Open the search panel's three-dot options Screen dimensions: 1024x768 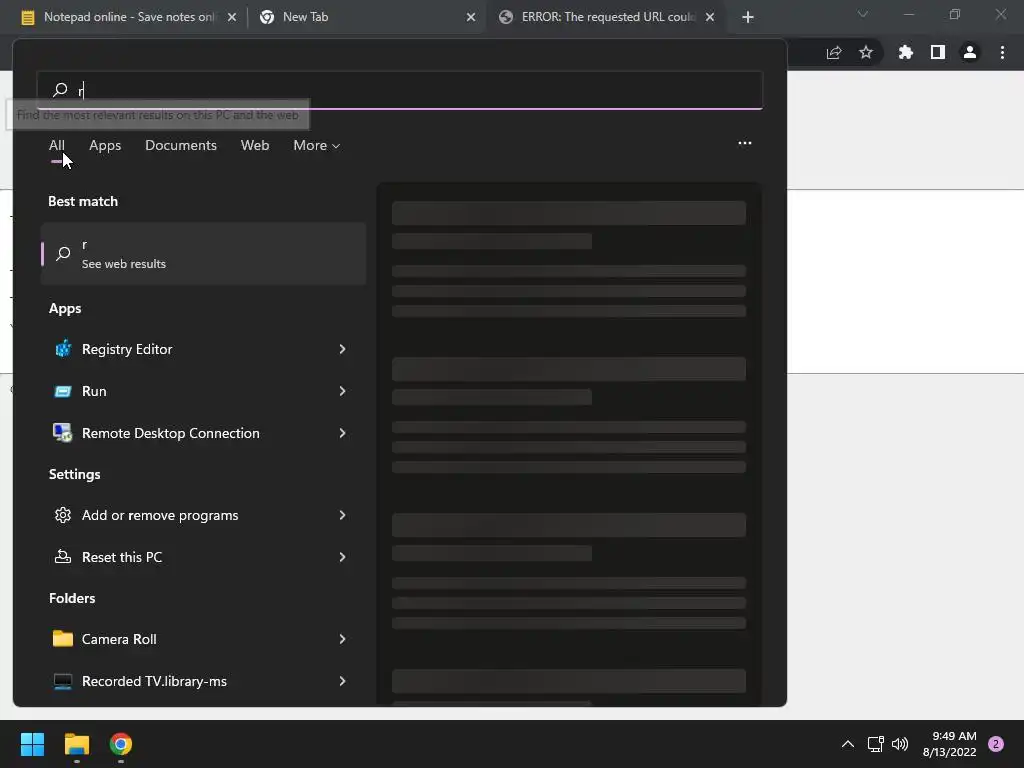744,143
